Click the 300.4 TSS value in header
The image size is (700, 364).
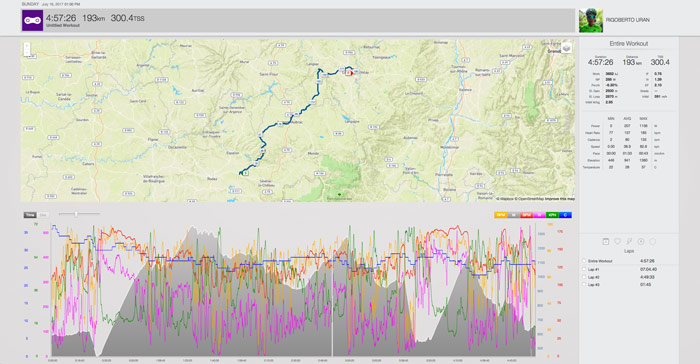pyautogui.click(x=127, y=18)
